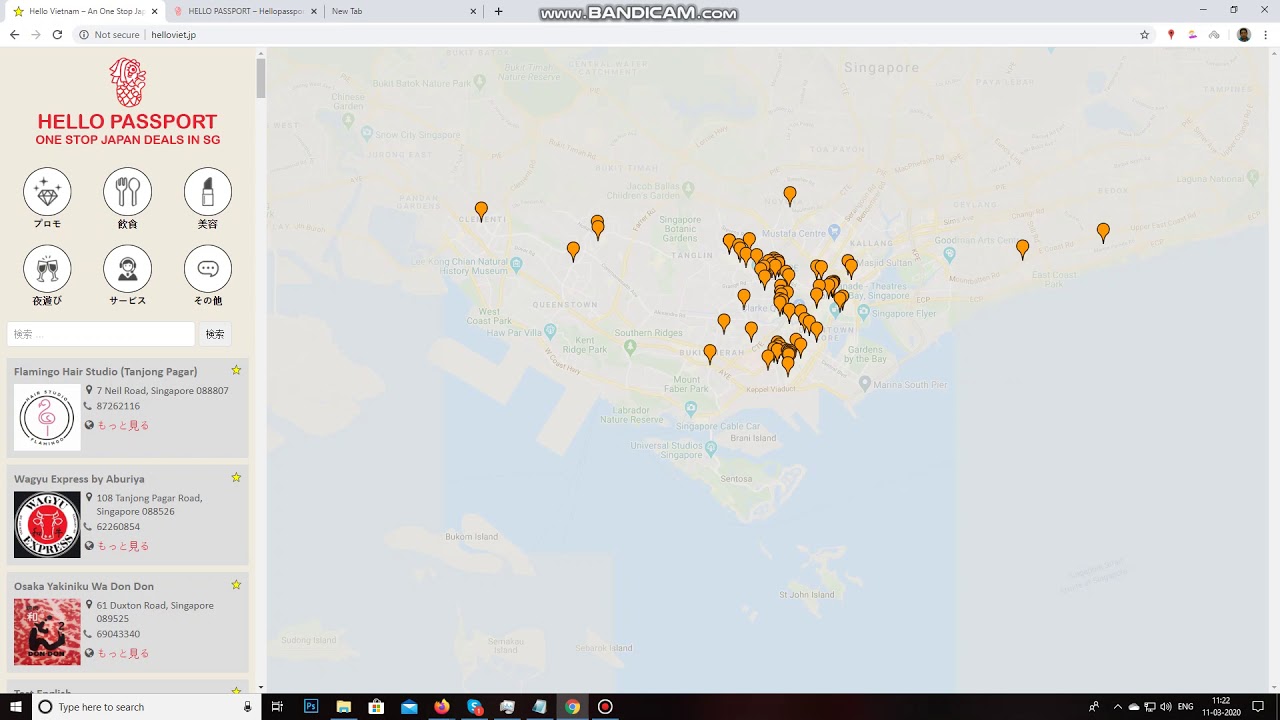The image size is (1280, 720).
Task: Open File Explorer from the taskbar
Action: click(x=343, y=706)
